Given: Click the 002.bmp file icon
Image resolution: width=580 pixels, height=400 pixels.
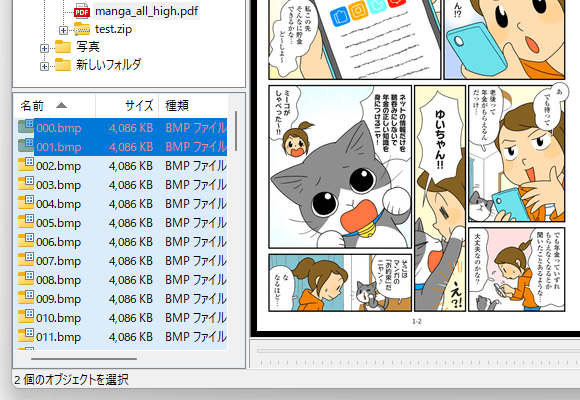Looking at the screenshot, I should [x=26, y=164].
